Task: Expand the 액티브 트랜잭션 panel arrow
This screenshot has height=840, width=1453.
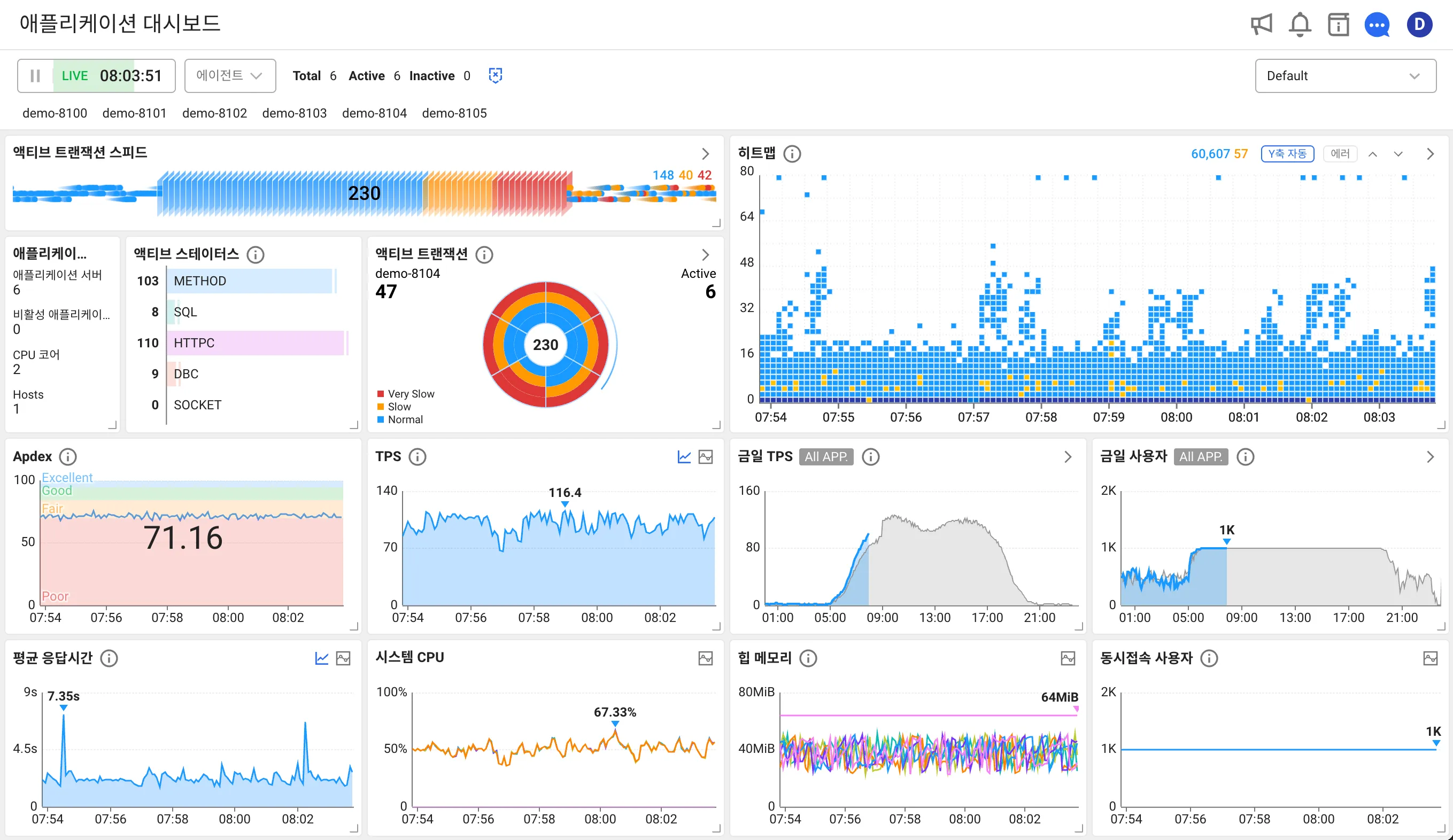Action: 705,254
